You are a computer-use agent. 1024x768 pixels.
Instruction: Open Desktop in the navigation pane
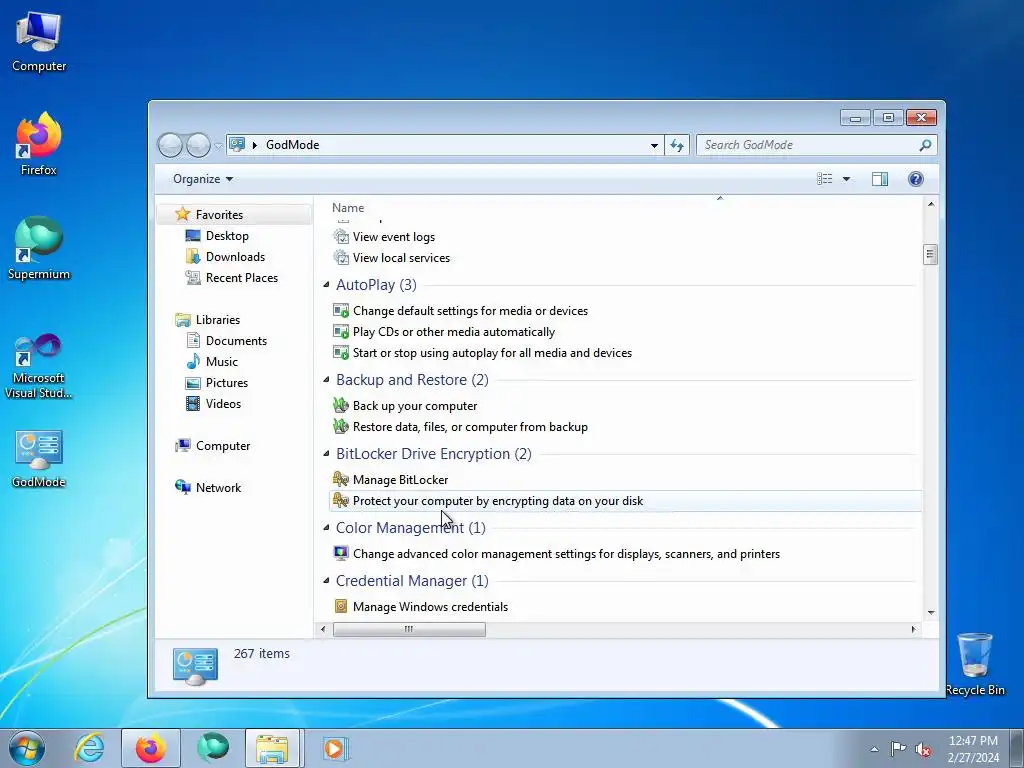click(227, 236)
